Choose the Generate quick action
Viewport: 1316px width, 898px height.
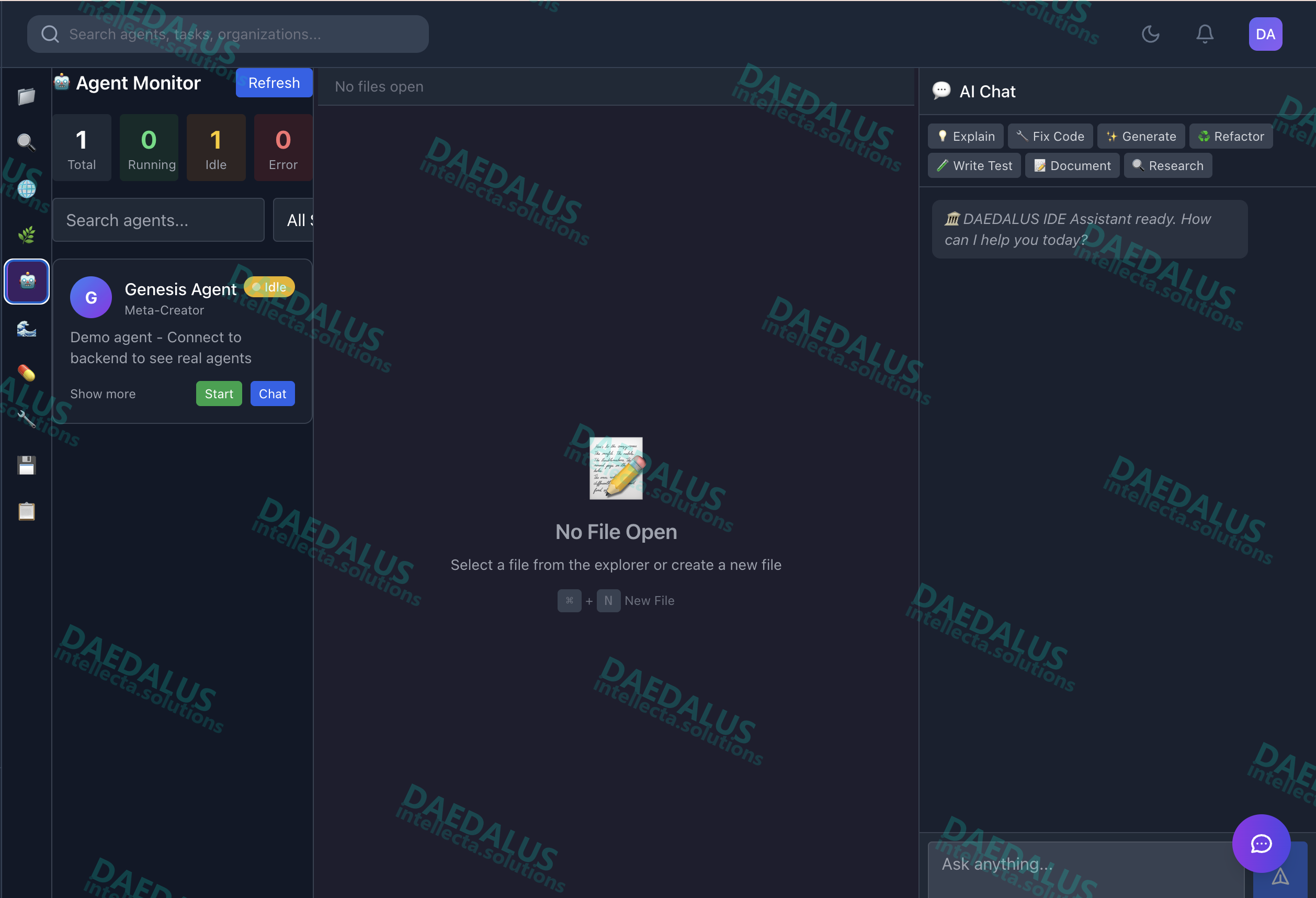[x=1140, y=136]
